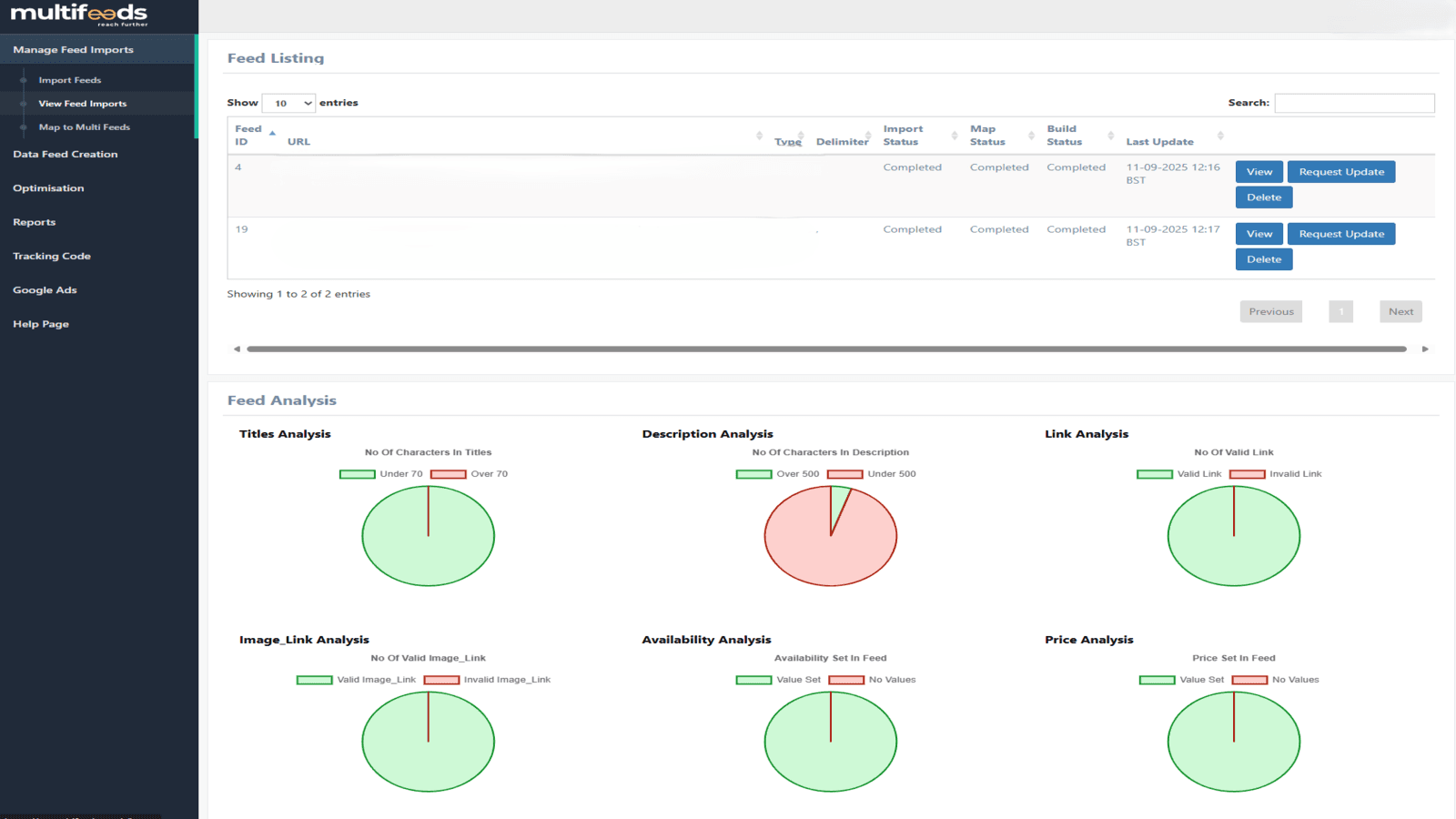Open Optimisation menu
This screenshot has height=819, width=1456.
tap(48, 188)
